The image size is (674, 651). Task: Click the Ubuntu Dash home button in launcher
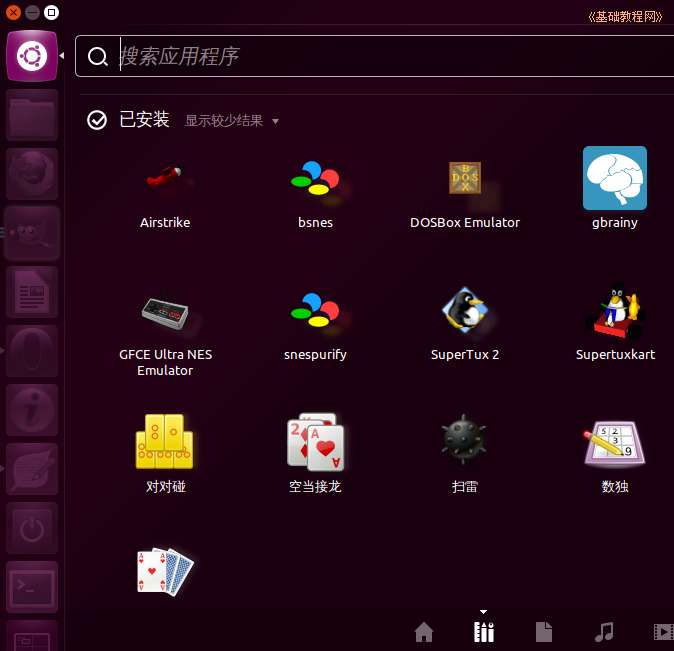point(32,56)
